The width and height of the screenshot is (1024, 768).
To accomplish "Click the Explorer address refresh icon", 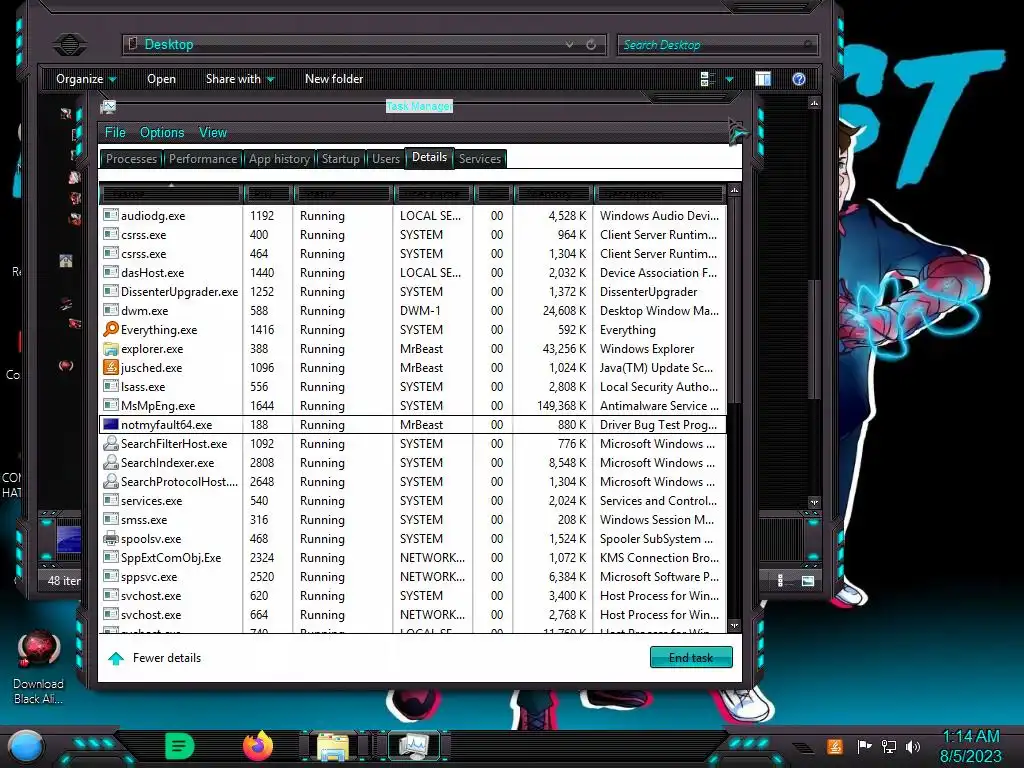I will click(591, 44).
